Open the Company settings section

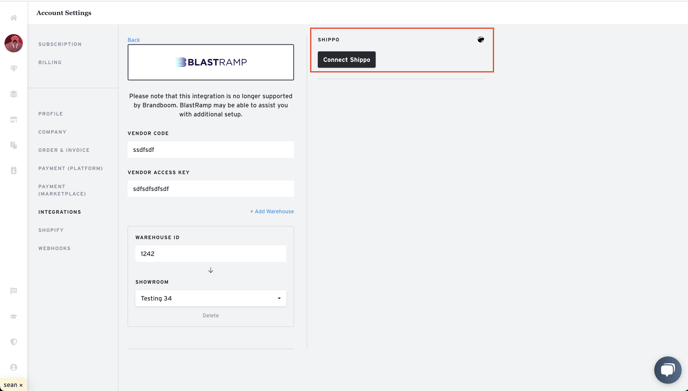(x=52, y=132)
